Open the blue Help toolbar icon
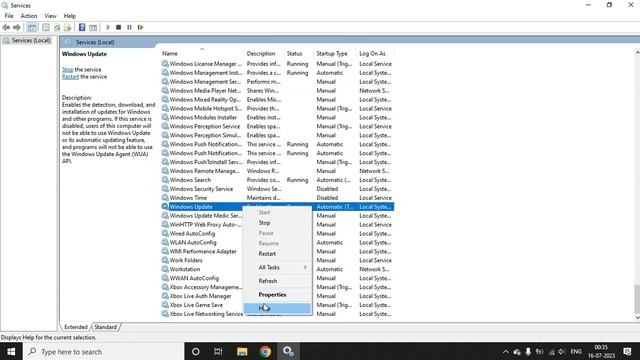 click(82, 27)
